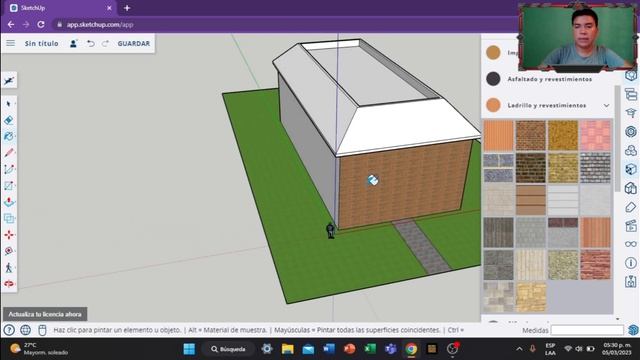Select the Rectangle shape tool
The width and height of the screenshot is (640, 360).
point(9,186)
